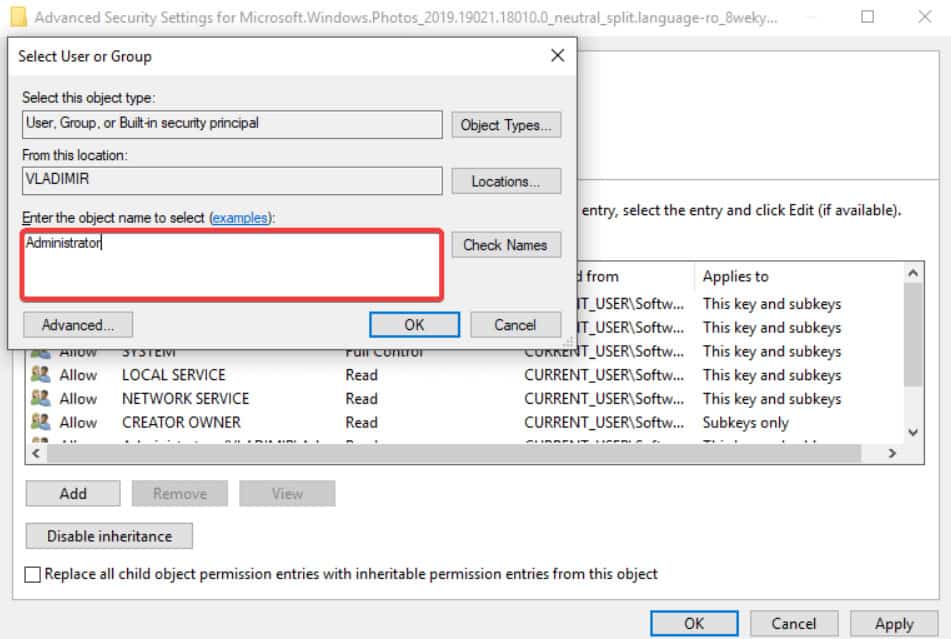The width and height of the screenshot is (951, 639).
Task: Enable Replace all child object permission entries
Action: 33,574
